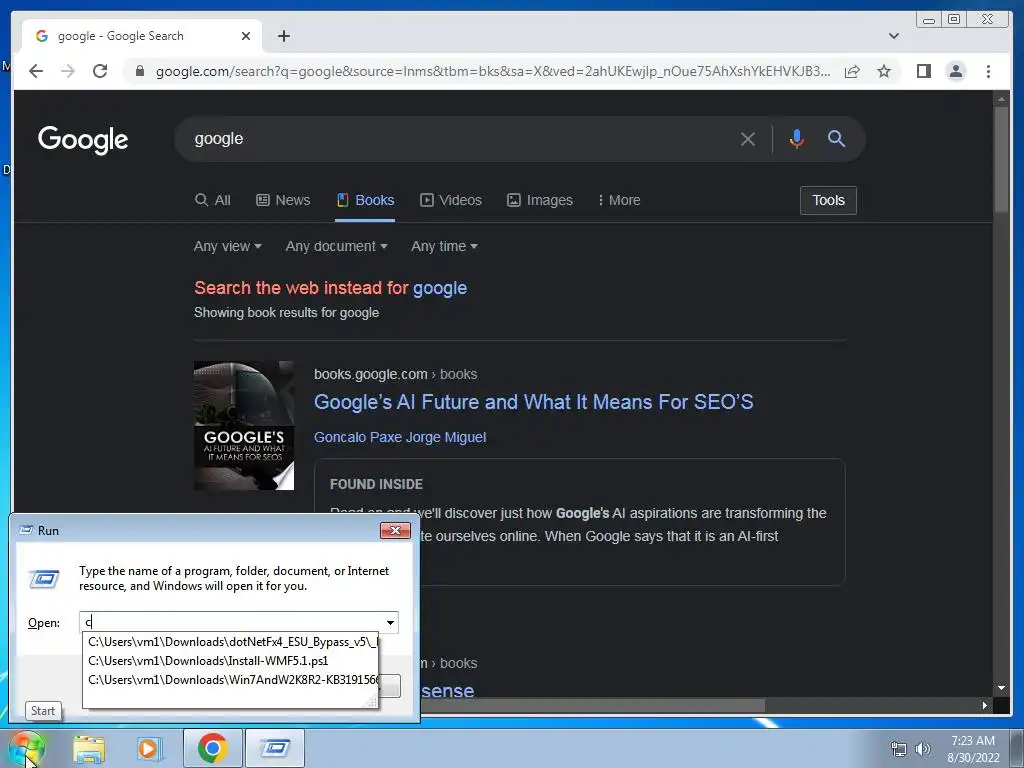Switch to the Images tab
Image resolution: width=1024 pixels, height=768 pixels.
tap(540, 200)
